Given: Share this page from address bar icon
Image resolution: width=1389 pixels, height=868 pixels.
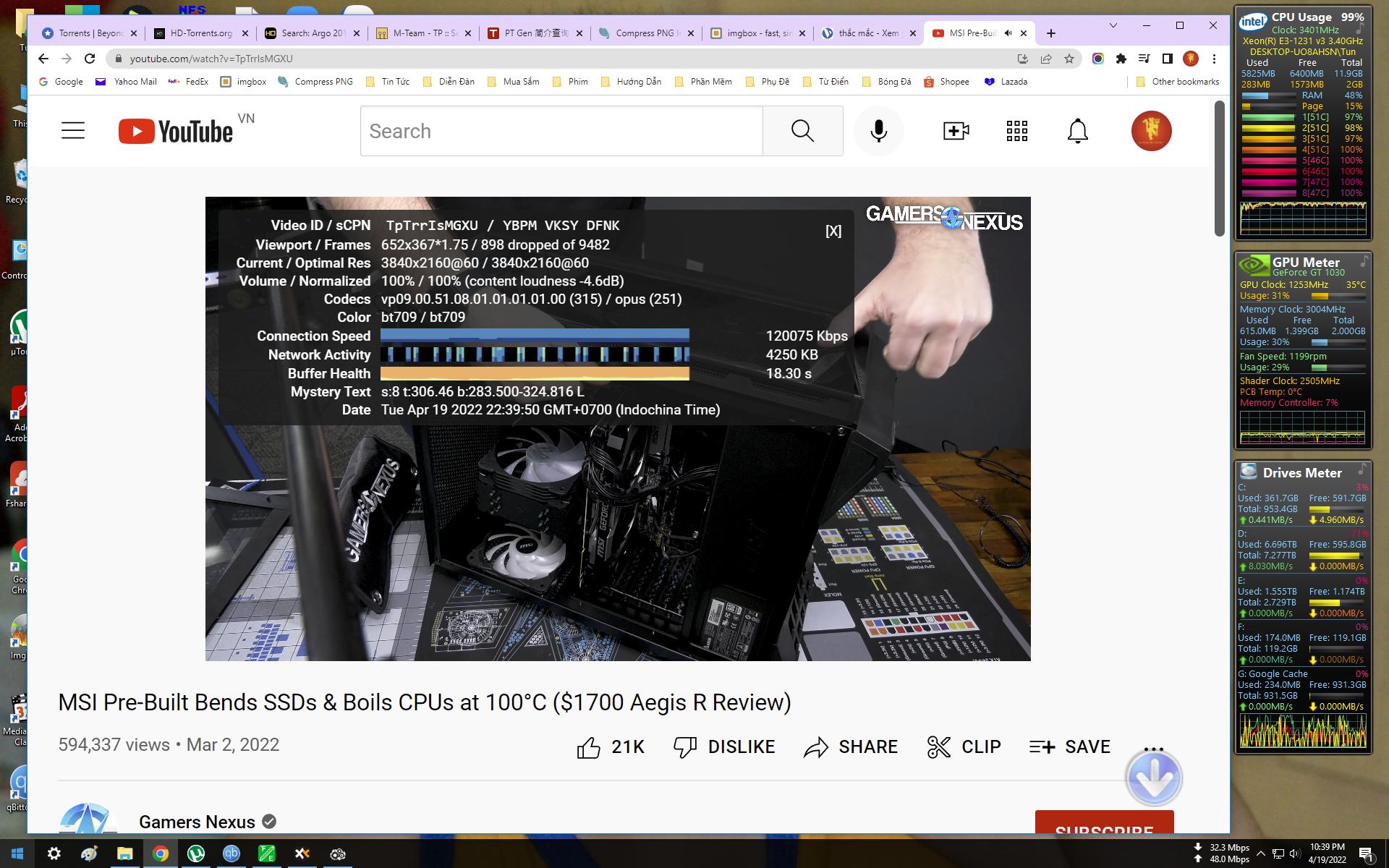Looking at the screenshot, I should tap(1045, 59).
